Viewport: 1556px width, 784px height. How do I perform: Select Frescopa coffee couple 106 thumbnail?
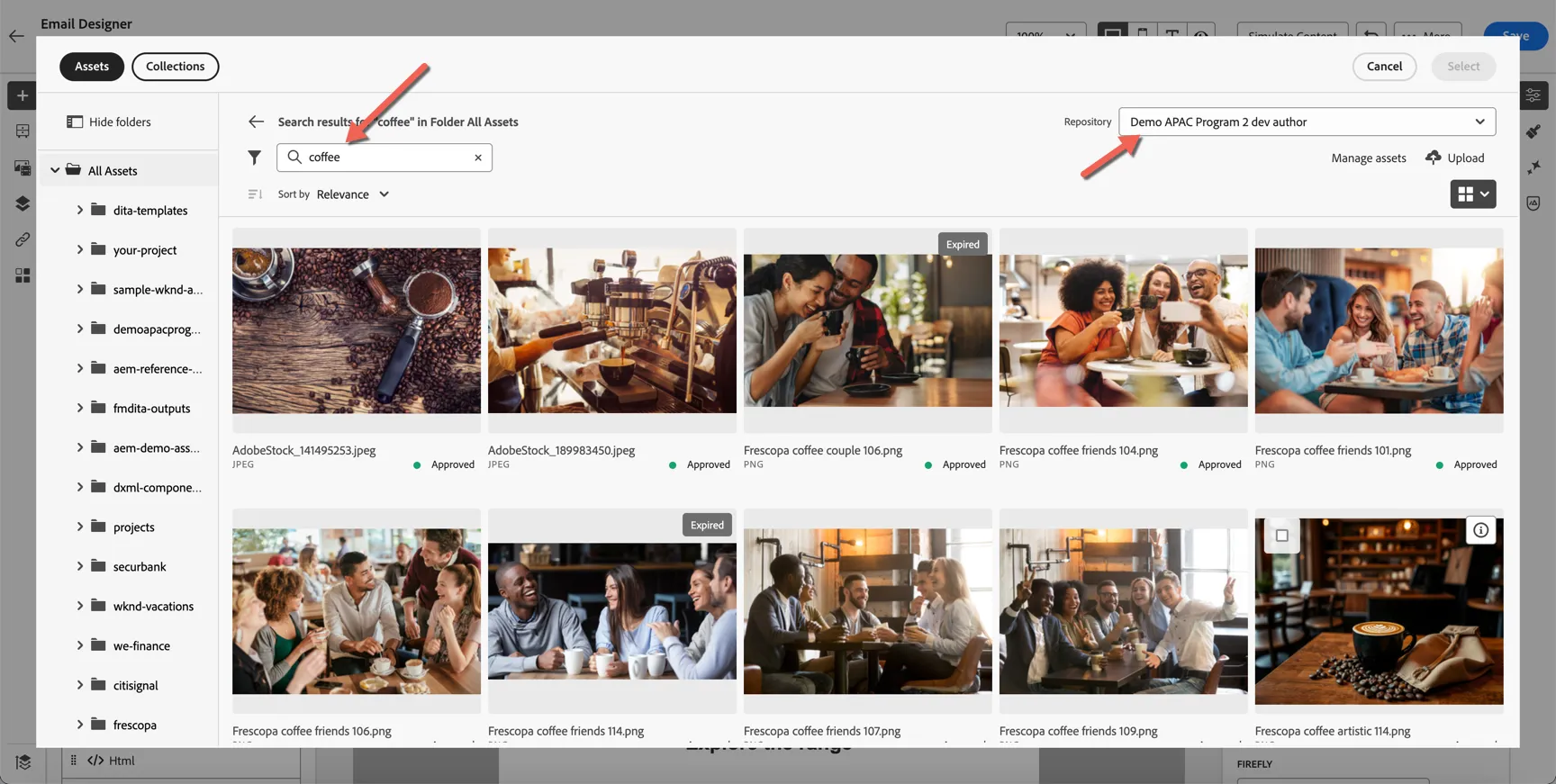click(x=868, y=330)
